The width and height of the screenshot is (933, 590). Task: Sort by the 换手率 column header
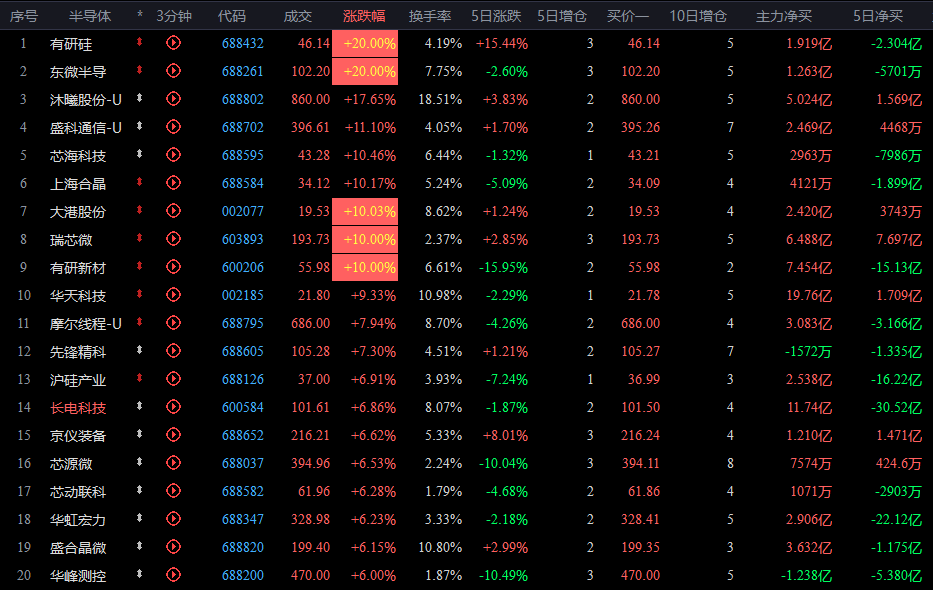(430, 16)
